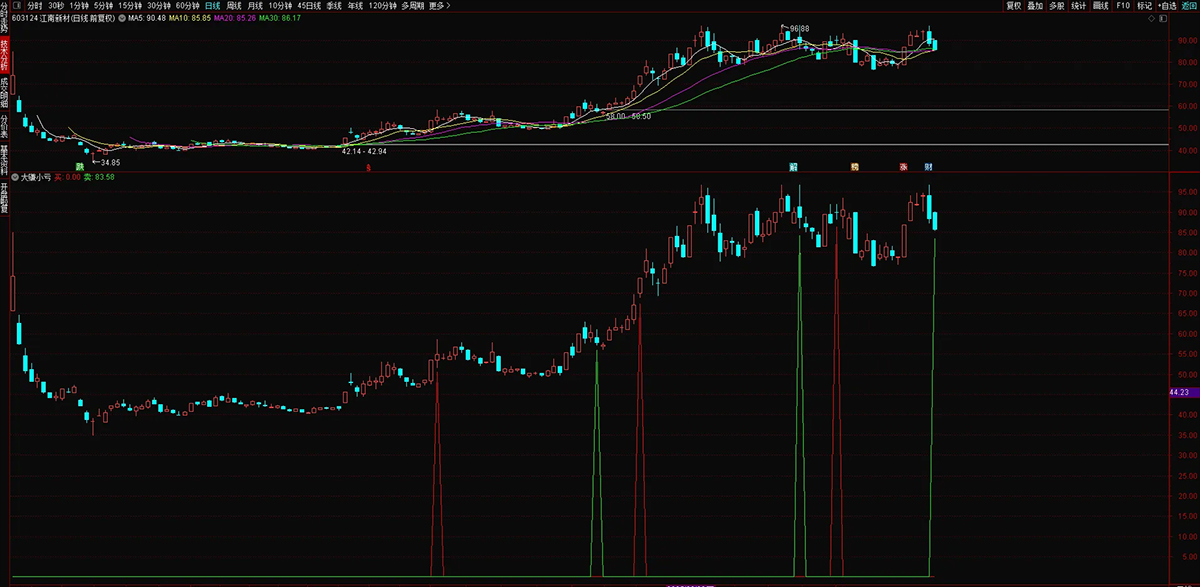The image size is (1200, 587).
Task: Click the diamond icon at chart top right
Action: [x=1151, y=17]
